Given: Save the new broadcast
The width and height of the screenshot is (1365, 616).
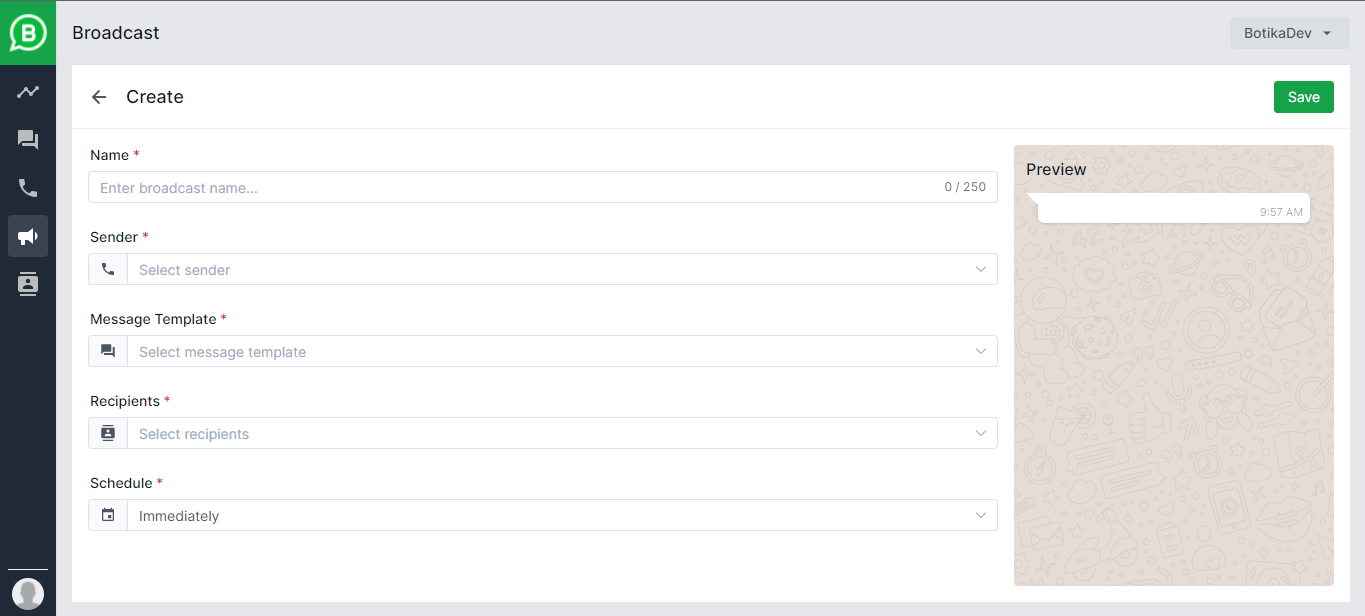Looking at the screenshot, I should pos(1303,96).
